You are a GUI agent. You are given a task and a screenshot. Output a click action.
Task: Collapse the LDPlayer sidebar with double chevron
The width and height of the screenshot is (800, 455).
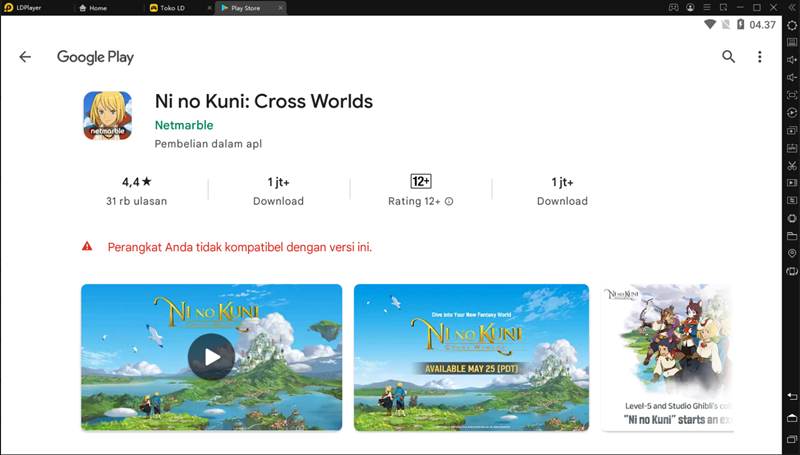(x=792, y=8)
